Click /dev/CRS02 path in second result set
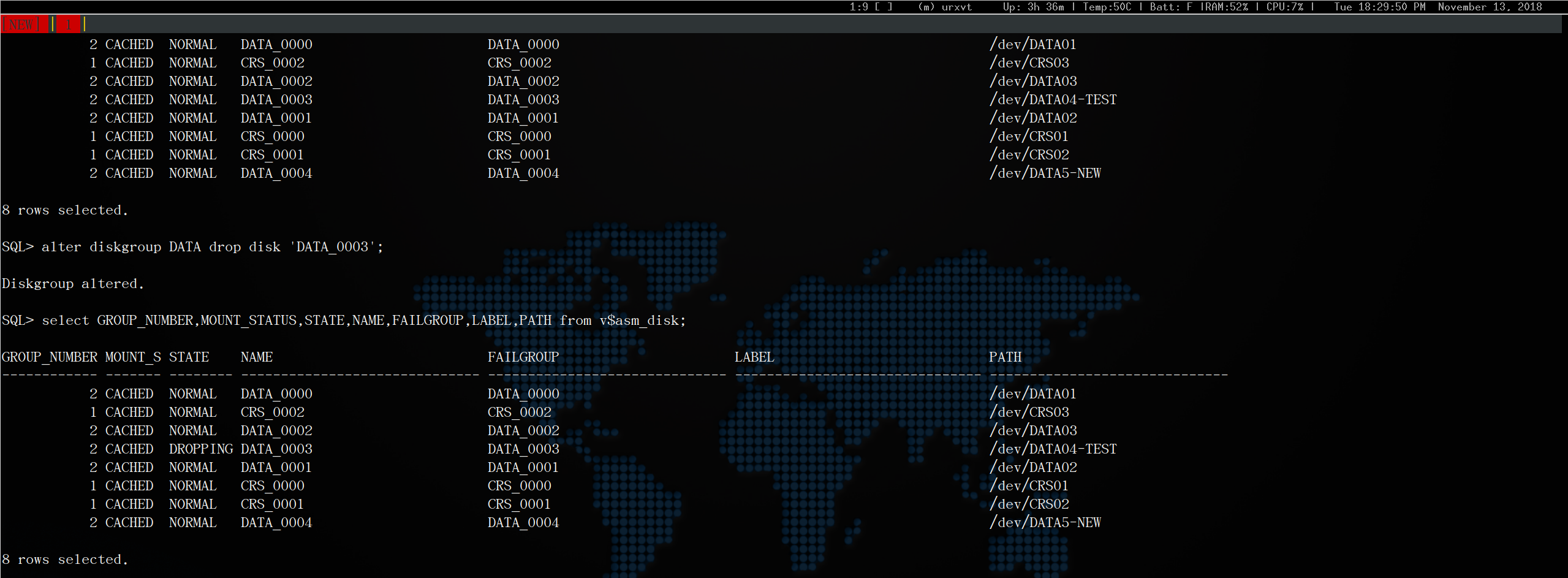The height and width of the screenshot is (578, 1568). (x=1029, y=504)
